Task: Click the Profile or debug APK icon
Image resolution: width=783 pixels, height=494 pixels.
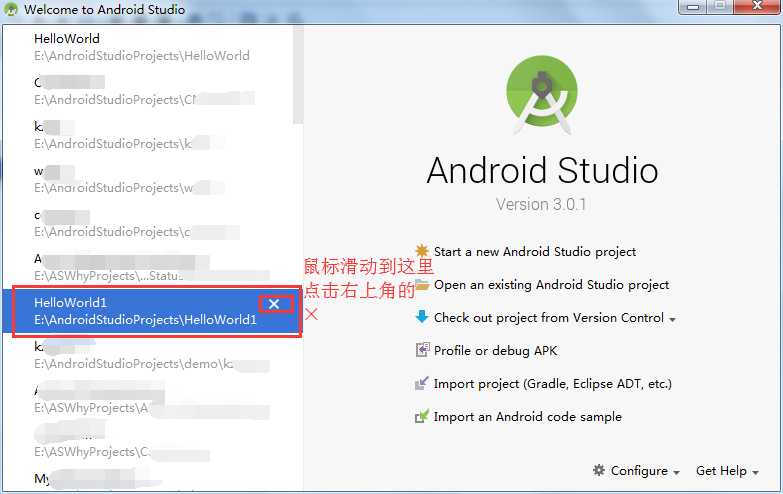Action: pyautogui.click(x=422, y=350)
